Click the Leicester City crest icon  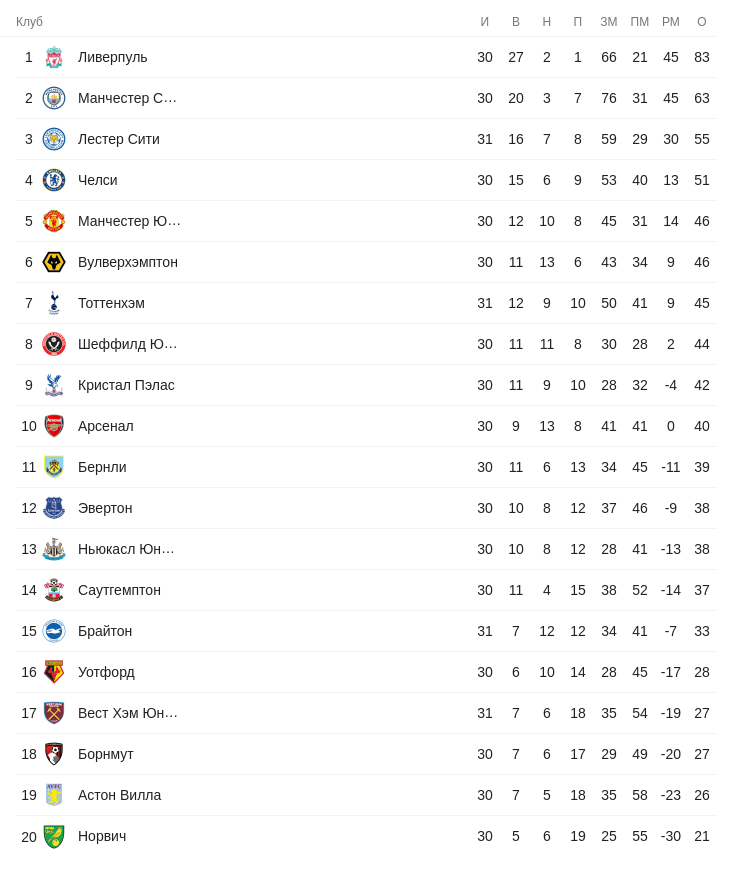pyautogui.click(x=54, y=139)
